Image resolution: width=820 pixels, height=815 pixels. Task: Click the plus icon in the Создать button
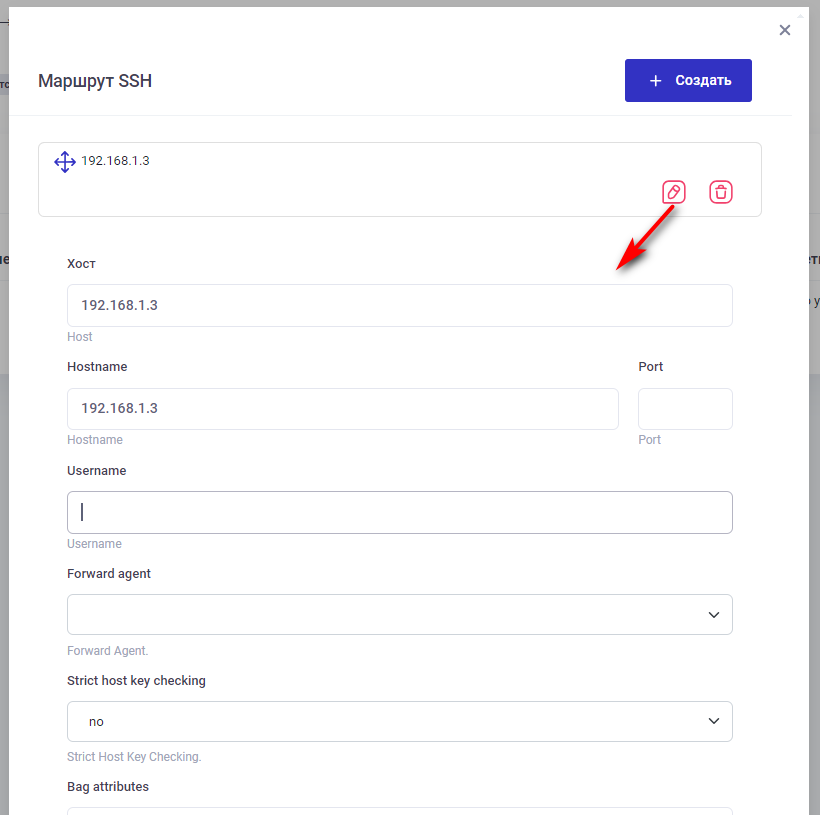(656, 81)
